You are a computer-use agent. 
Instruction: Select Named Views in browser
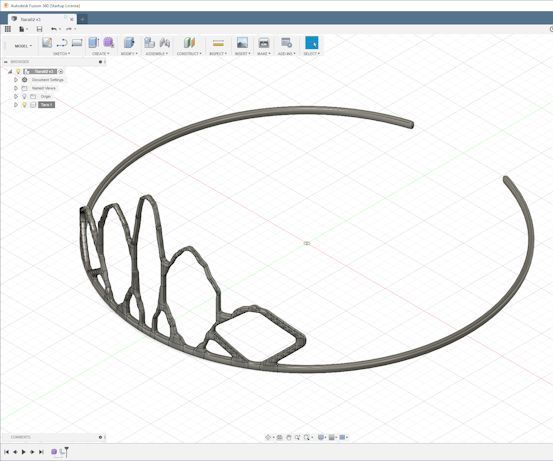pos(44,88)
